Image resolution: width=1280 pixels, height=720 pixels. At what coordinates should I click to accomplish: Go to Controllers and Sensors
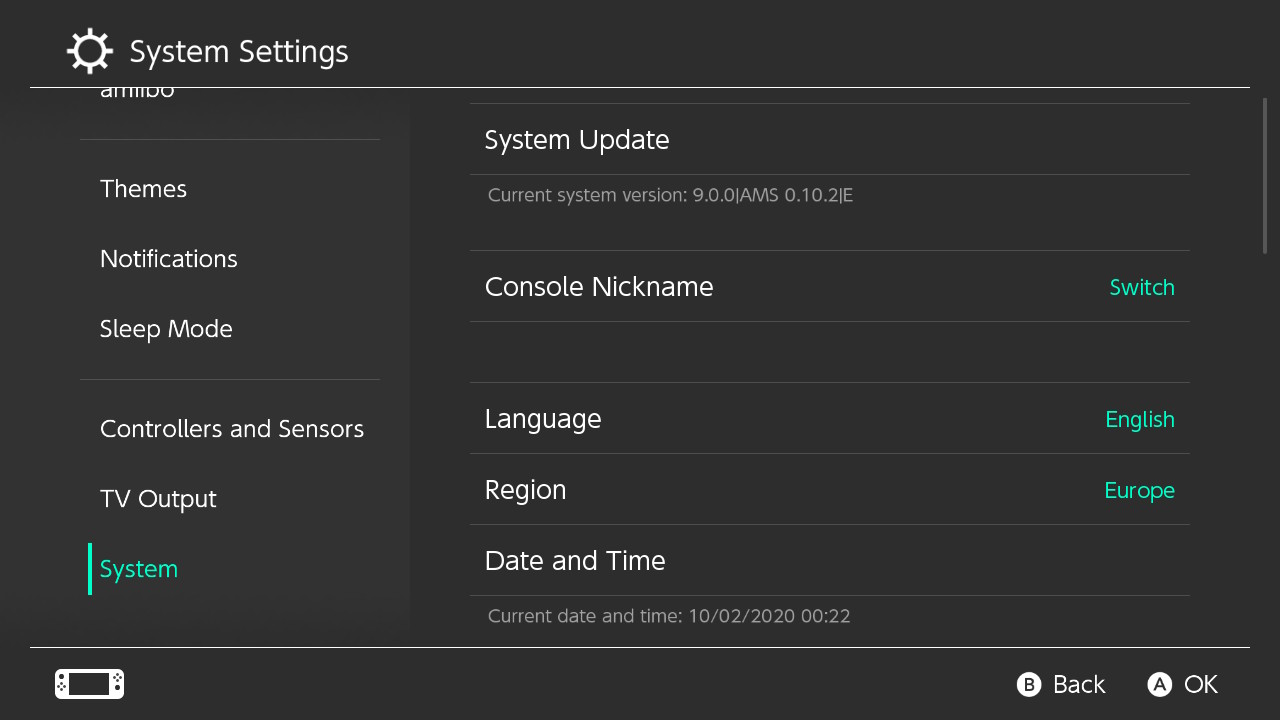[x=230, y=429]
